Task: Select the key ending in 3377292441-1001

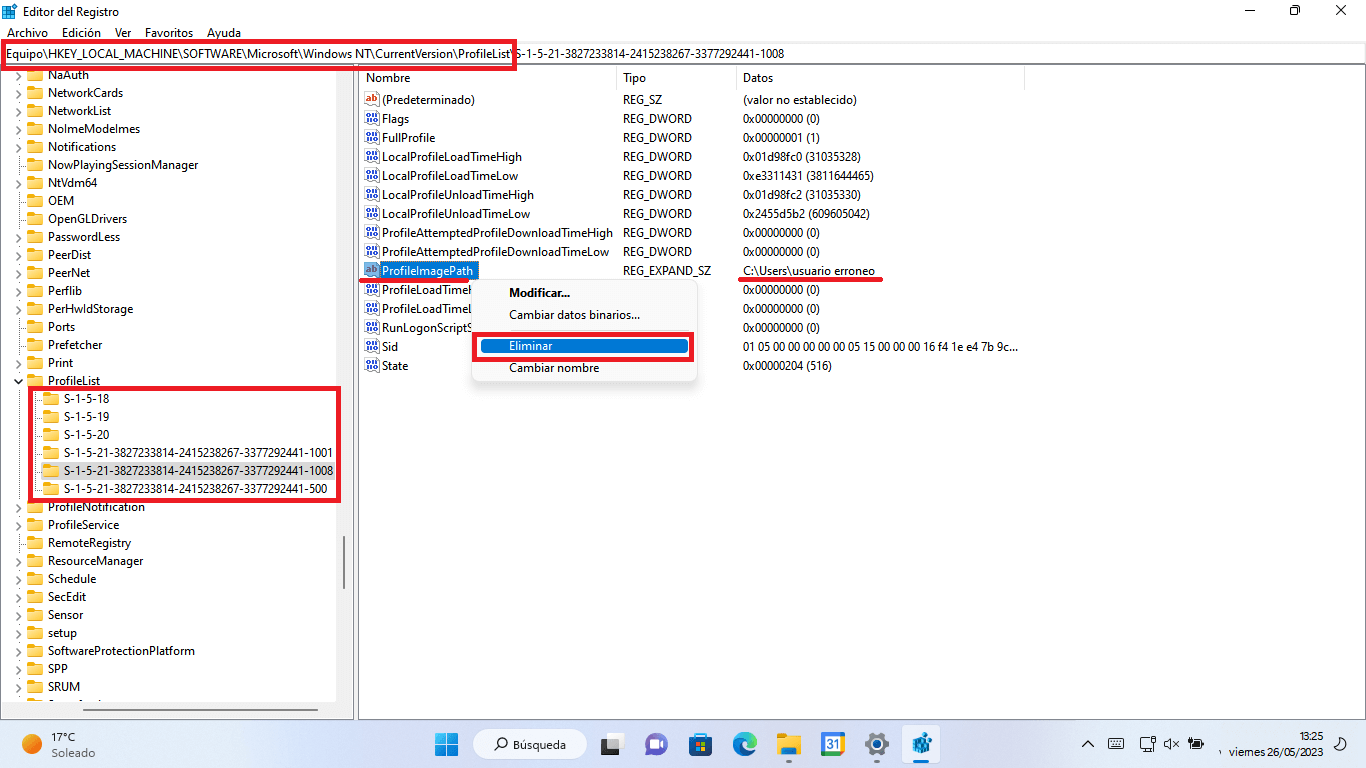Action: [198, 453]
